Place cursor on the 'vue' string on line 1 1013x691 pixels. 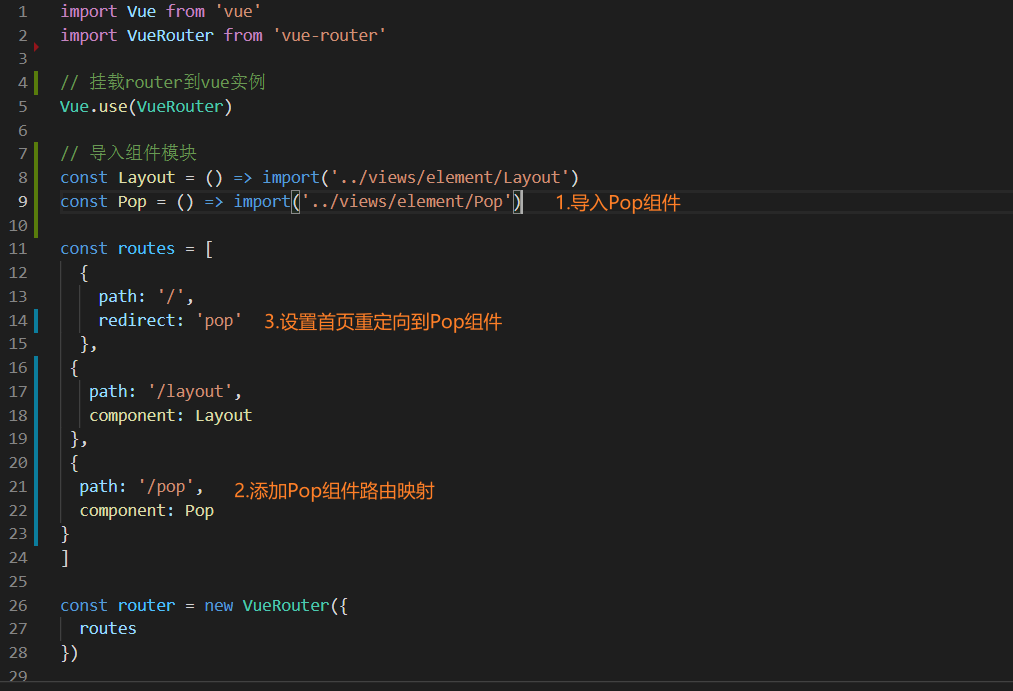pos(238,11)
